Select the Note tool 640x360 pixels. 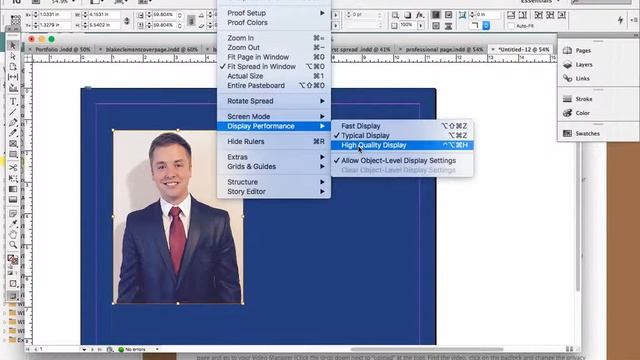[13, 213]
